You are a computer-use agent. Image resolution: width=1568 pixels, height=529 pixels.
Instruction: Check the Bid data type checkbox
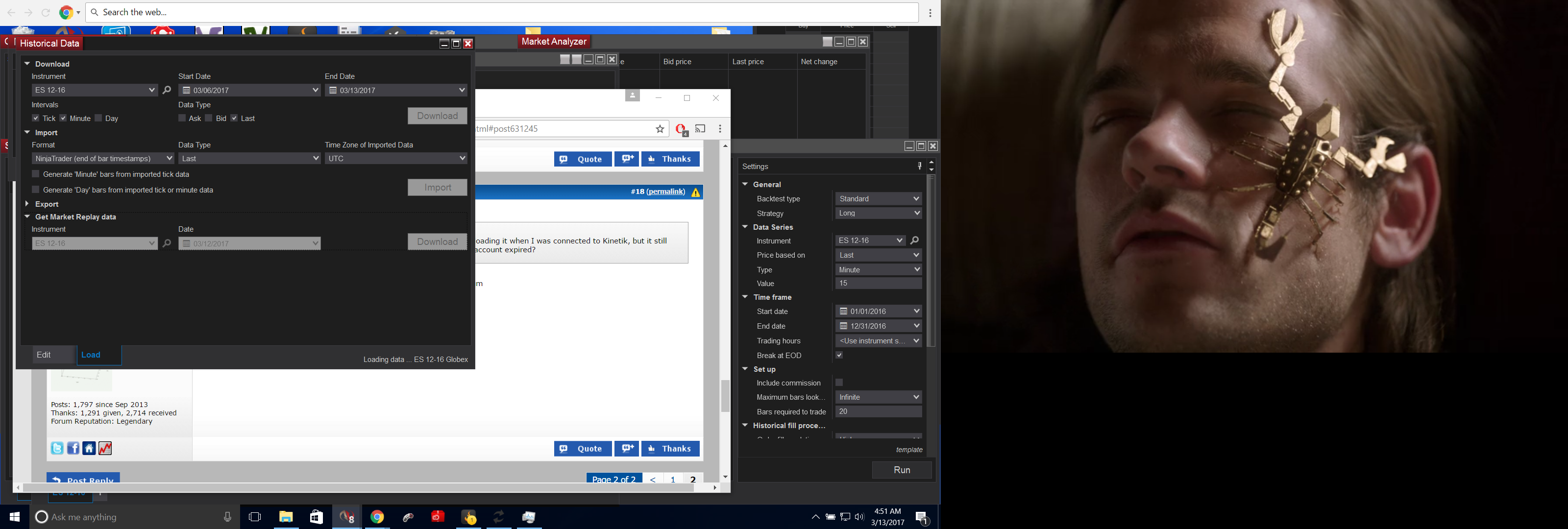(x=209, y=118)
